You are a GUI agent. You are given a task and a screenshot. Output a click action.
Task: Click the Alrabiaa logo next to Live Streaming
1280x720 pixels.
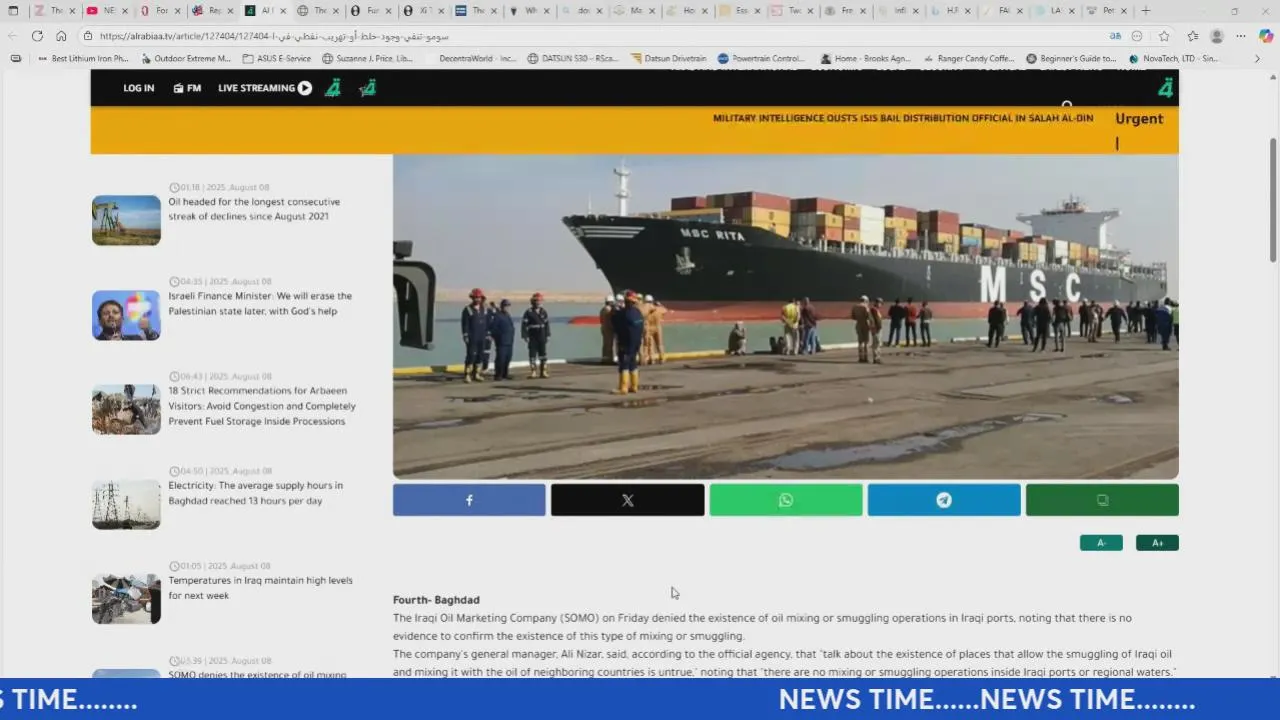pos(333,88)
